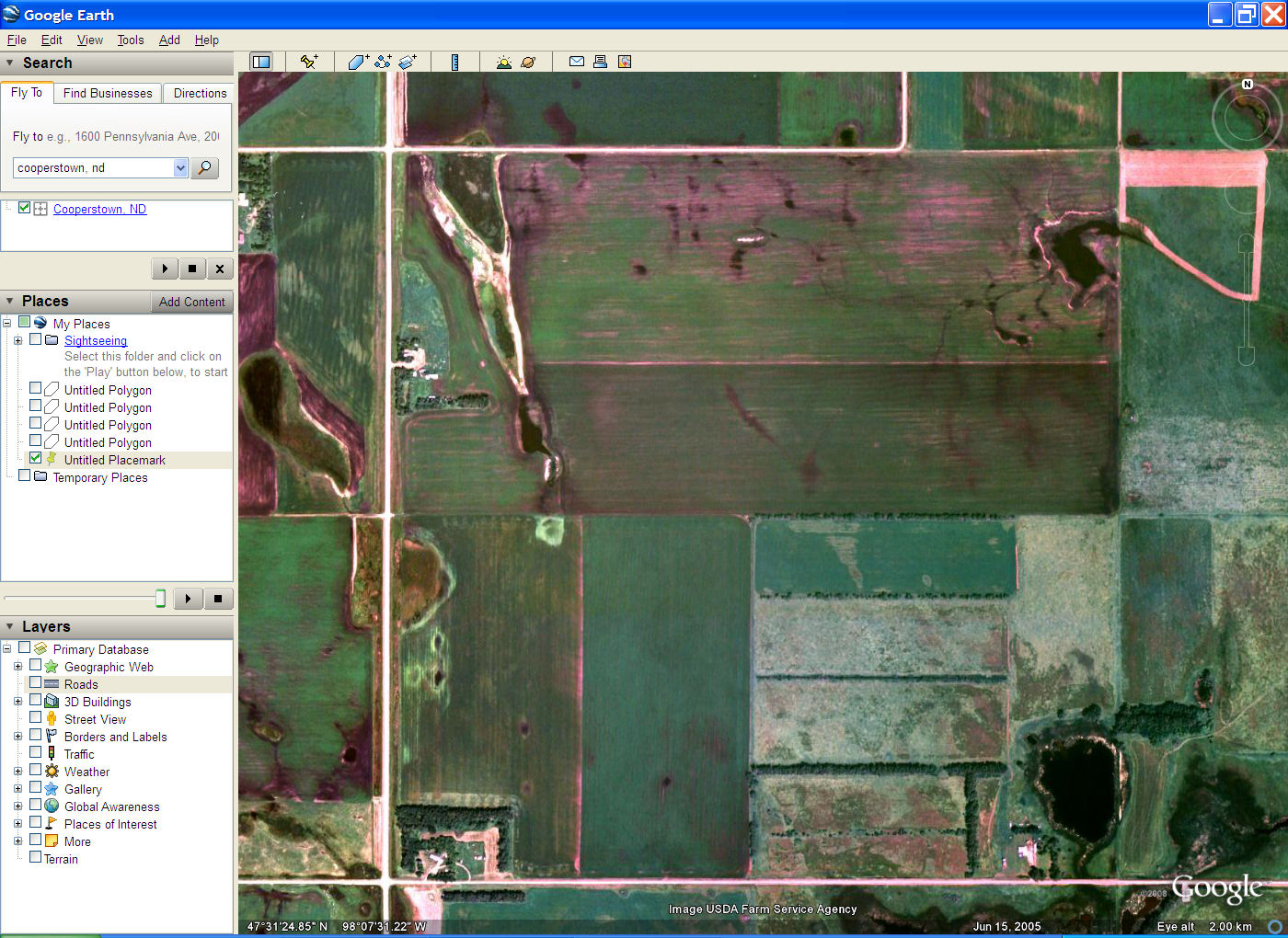Enable the Roads layer checkbox

click(x=35, y=682)
